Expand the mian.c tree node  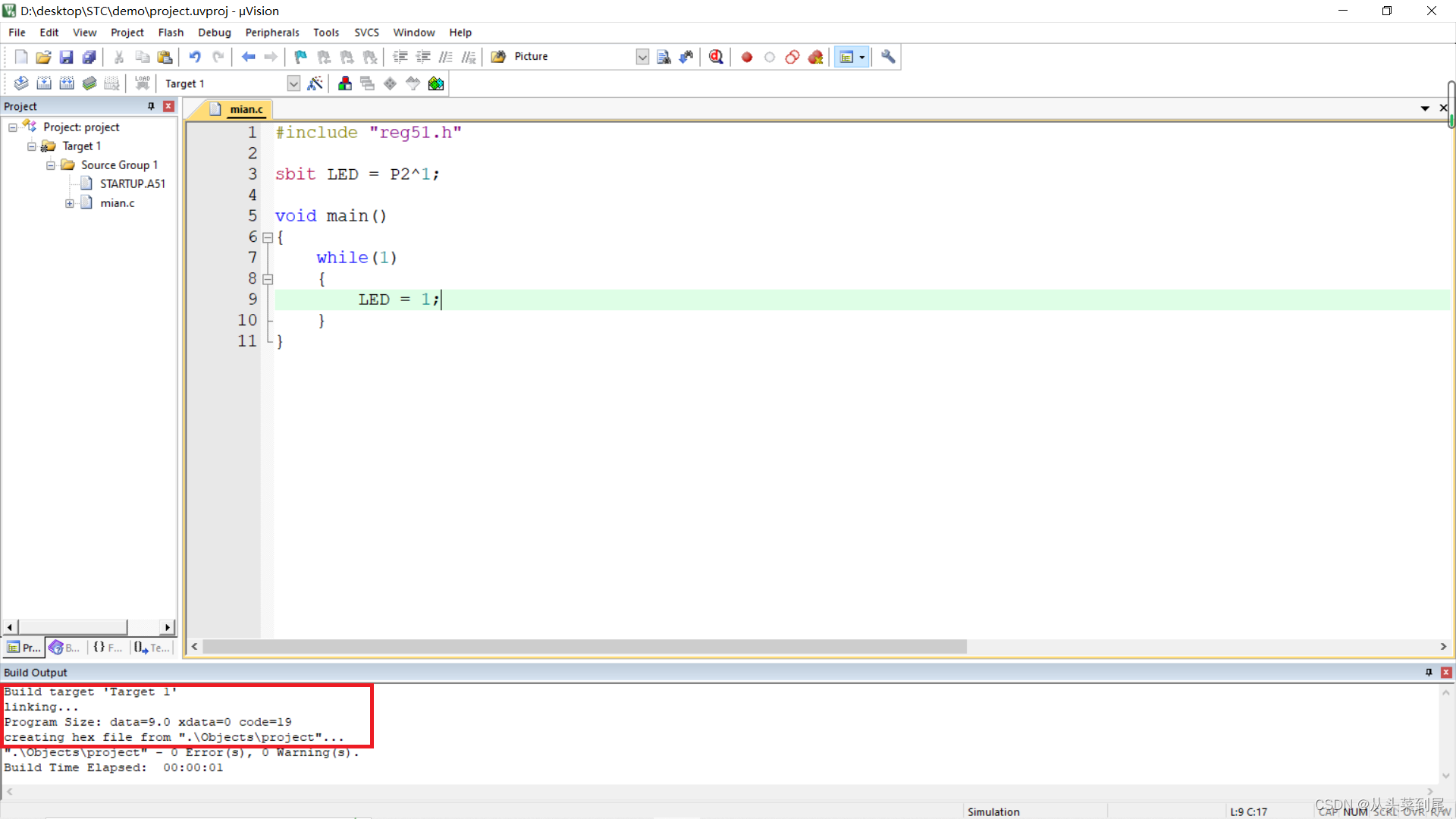(x=70, y=203)
